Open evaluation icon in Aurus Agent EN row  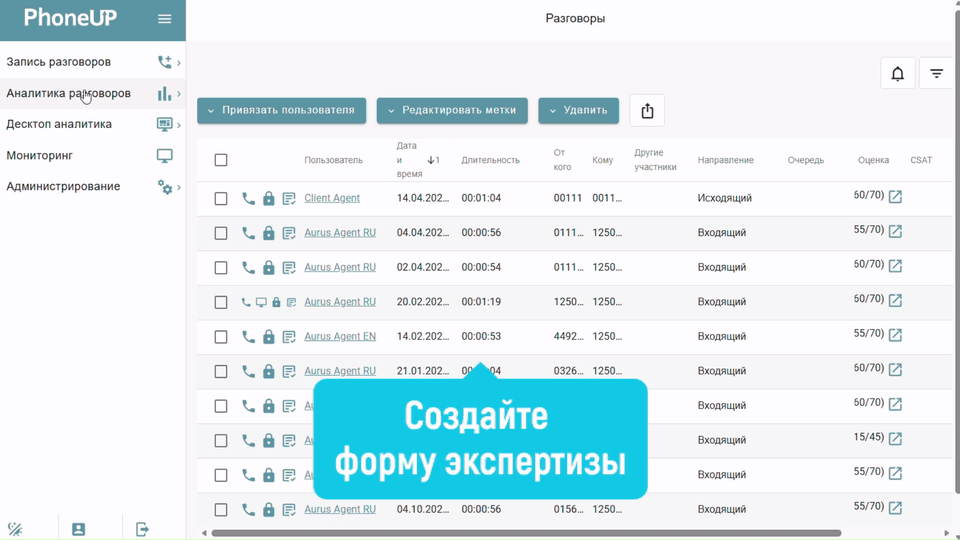coord(895,335)
